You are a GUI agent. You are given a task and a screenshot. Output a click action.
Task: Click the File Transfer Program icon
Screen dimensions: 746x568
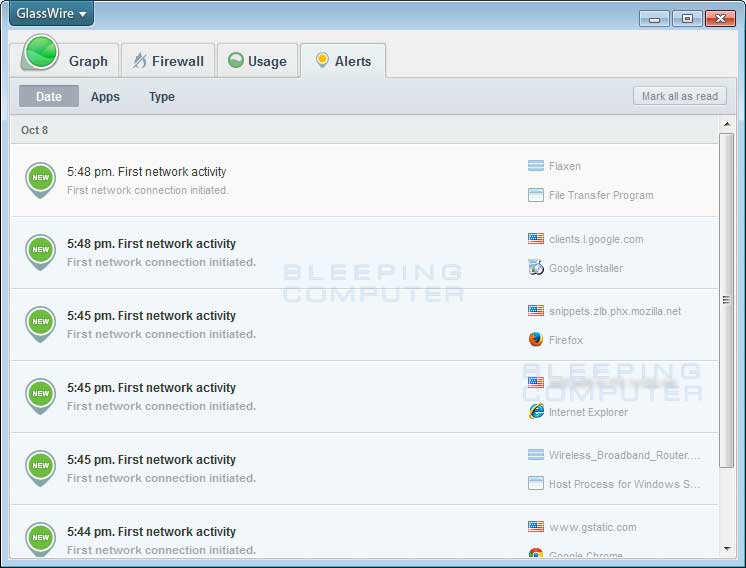[536, 195]
